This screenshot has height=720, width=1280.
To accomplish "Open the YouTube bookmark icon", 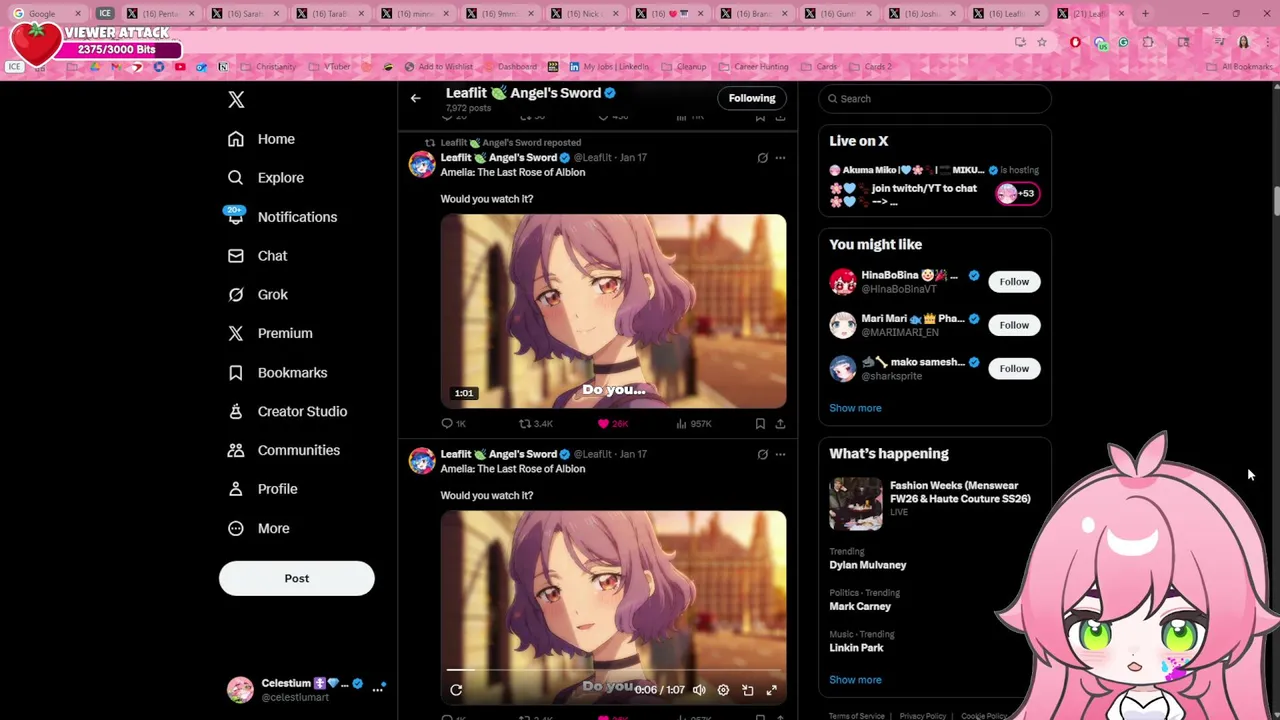I will tap(180, 67).
